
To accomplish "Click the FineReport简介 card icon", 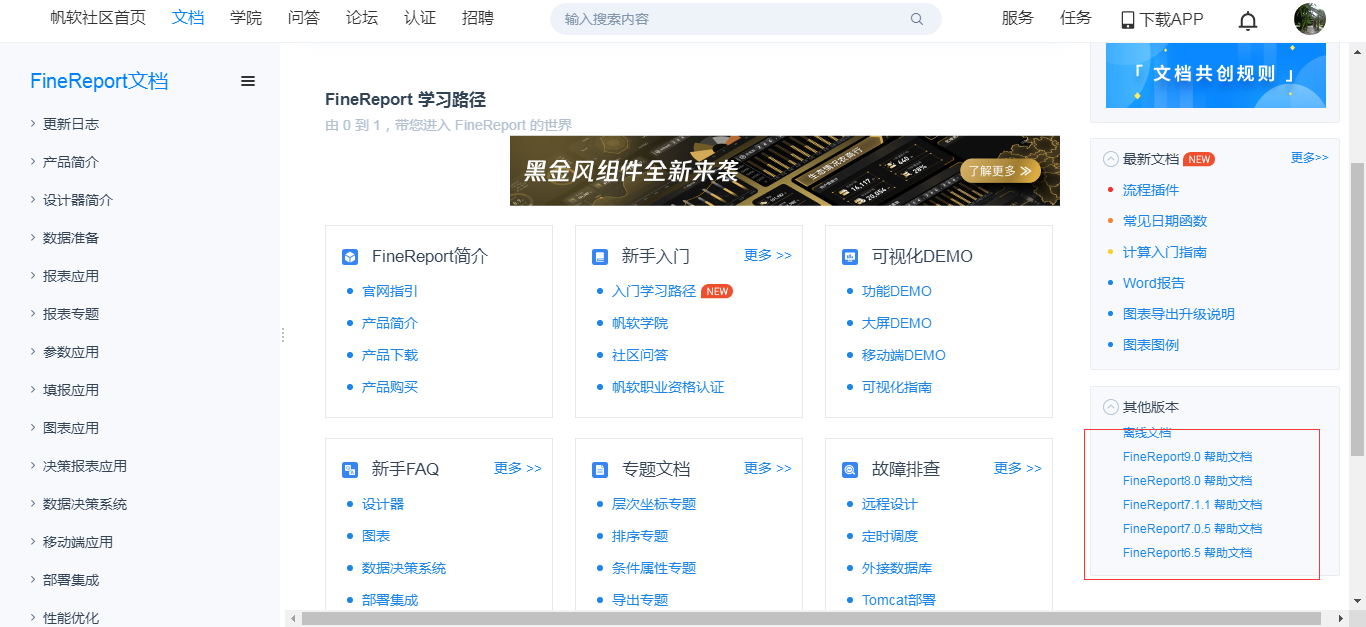I will point(350,257).
